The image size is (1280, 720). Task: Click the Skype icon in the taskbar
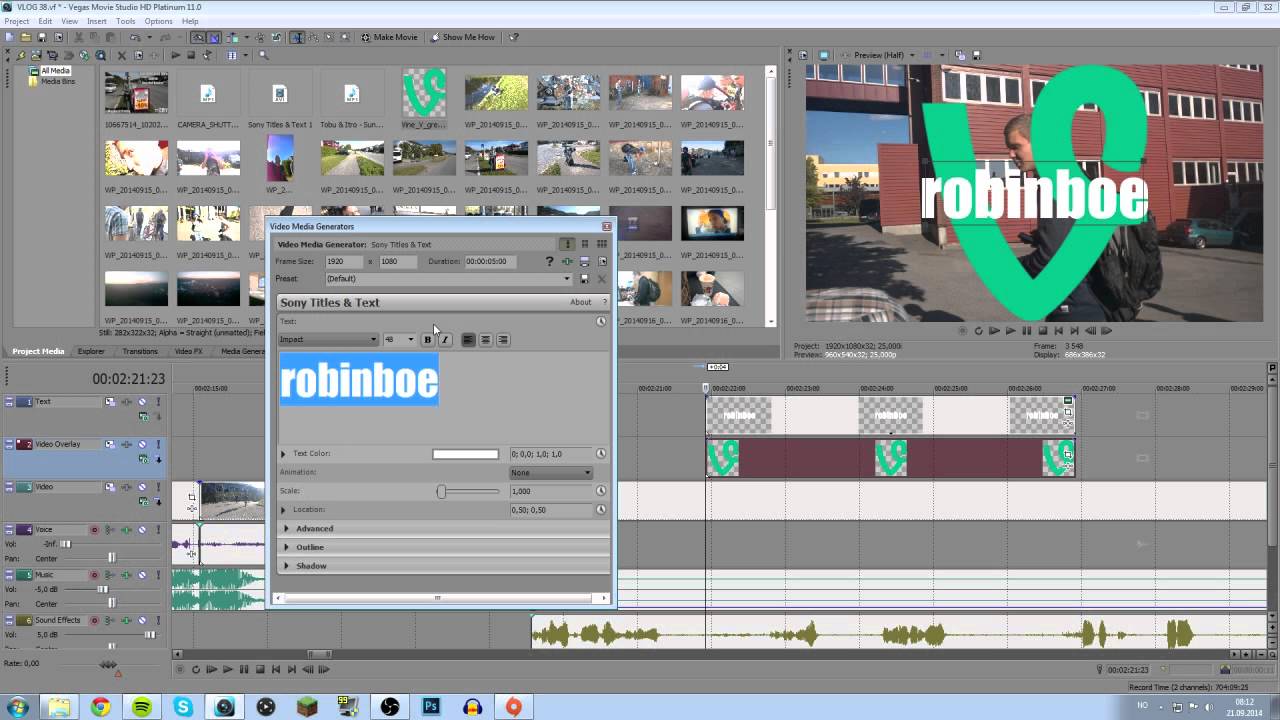click(x=183, y=707)
